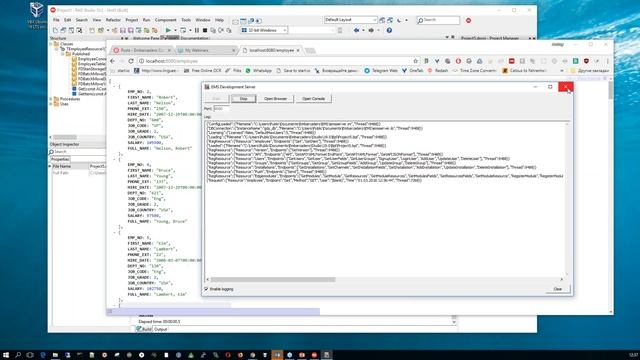
Task: Select the Build tab in messages pane
Action: 144,329
